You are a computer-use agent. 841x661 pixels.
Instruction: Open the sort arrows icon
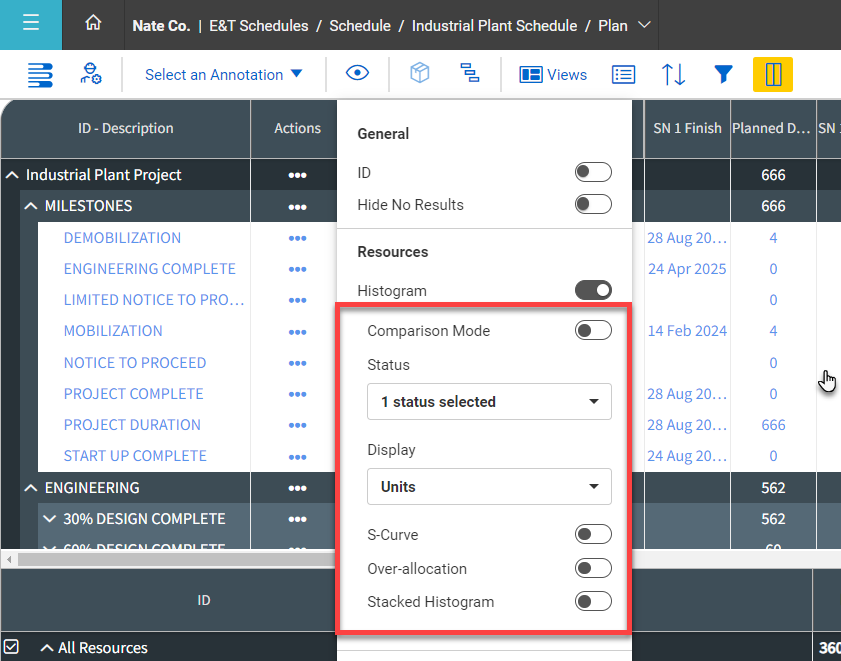pos(672,74)
